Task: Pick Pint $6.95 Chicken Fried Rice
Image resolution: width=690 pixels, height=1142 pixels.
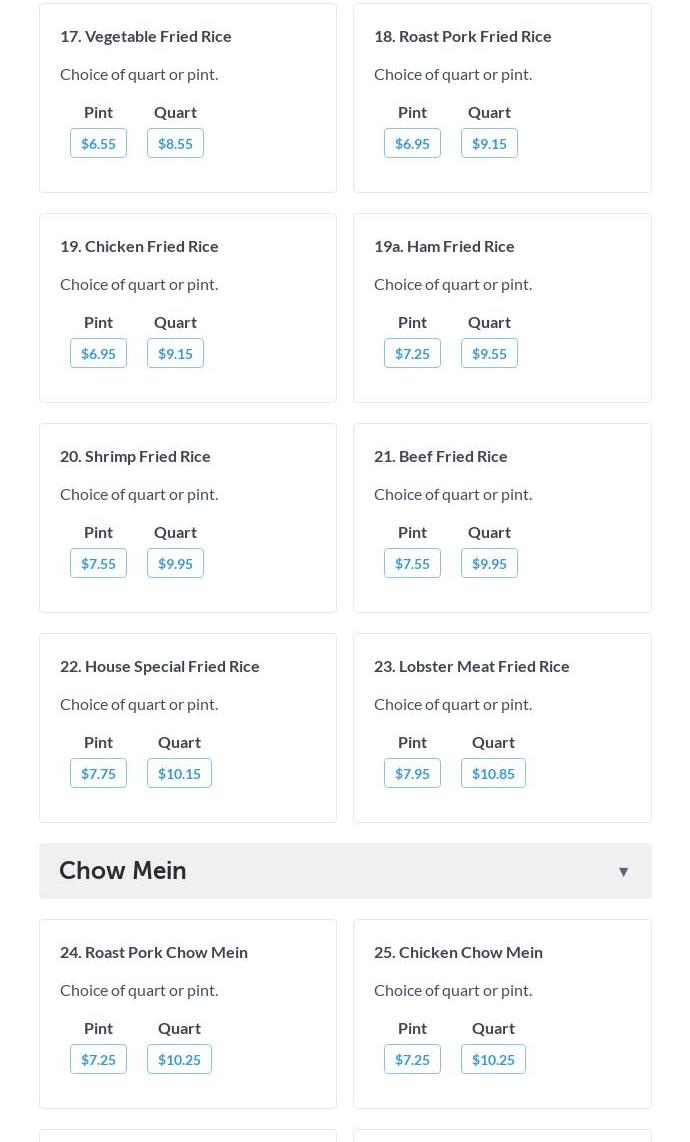Action: point(98,353)
